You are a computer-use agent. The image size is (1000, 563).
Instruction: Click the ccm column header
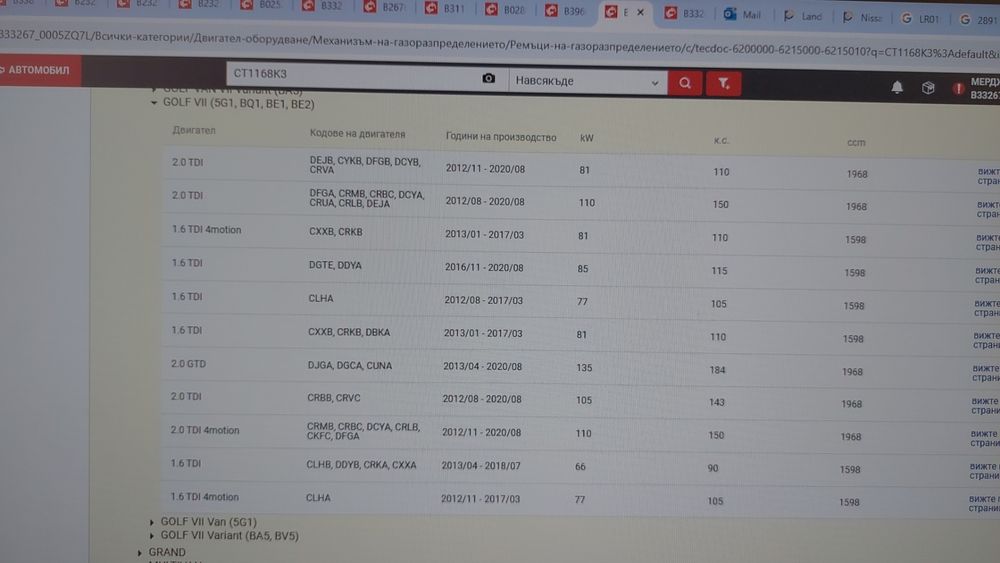(856, 142)
